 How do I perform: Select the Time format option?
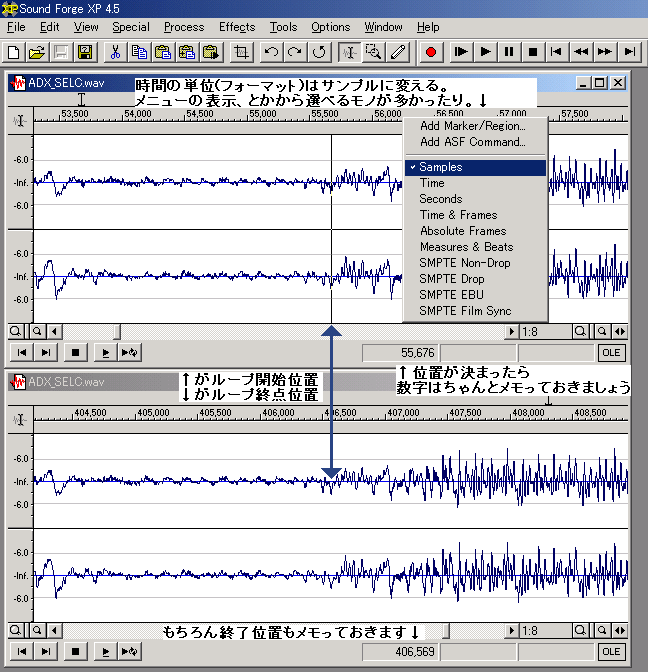pos(475,183)
